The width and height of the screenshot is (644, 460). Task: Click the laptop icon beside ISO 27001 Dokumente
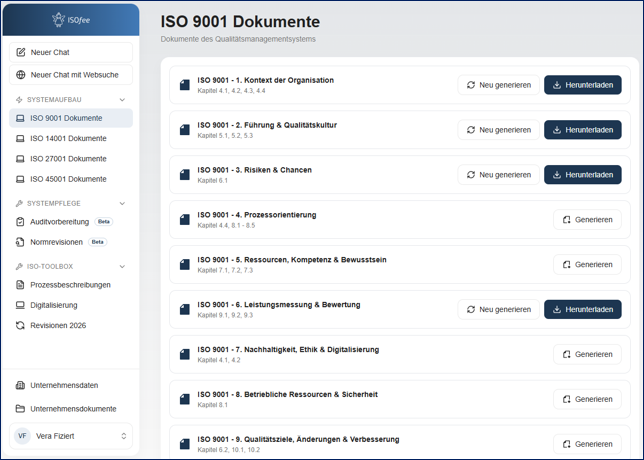coord(20,159)
